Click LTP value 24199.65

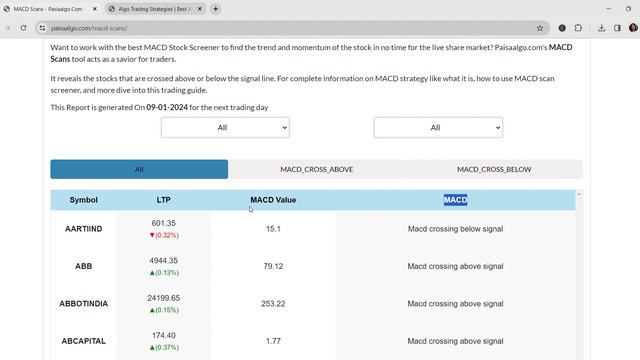(164, 298)
